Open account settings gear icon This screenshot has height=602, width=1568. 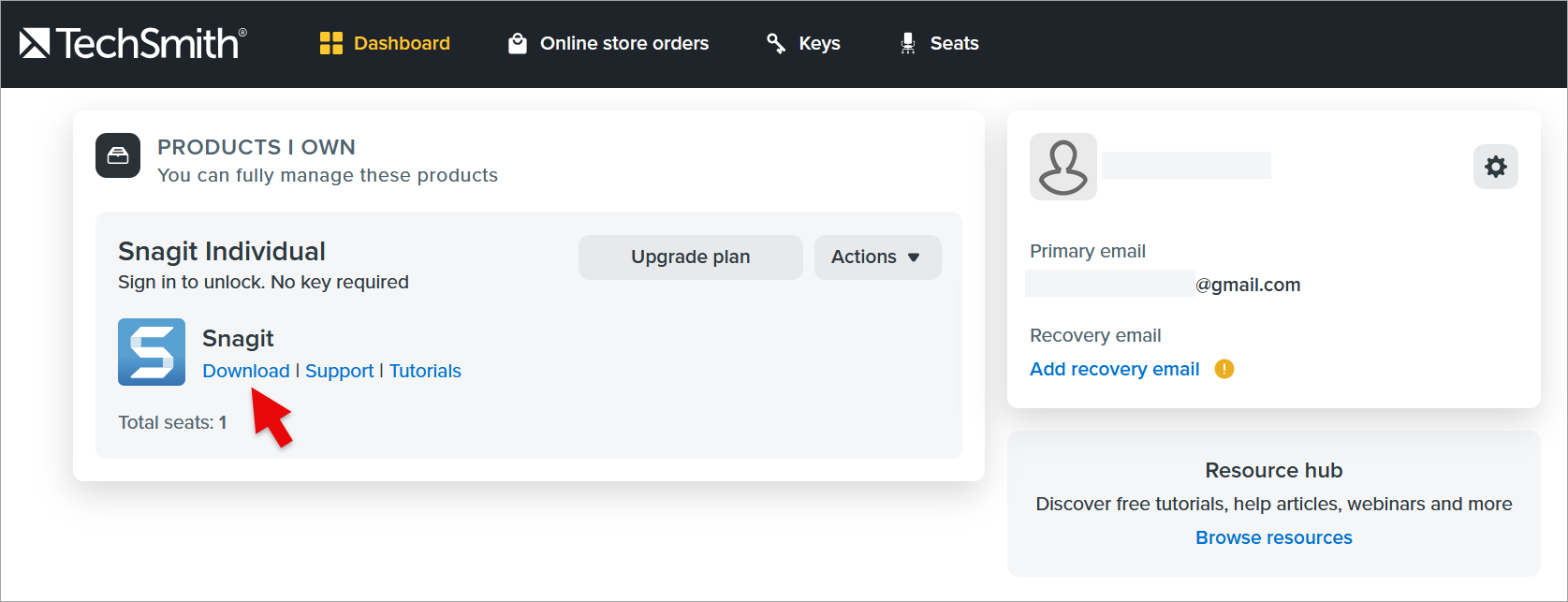click(x=1495, y=167)
